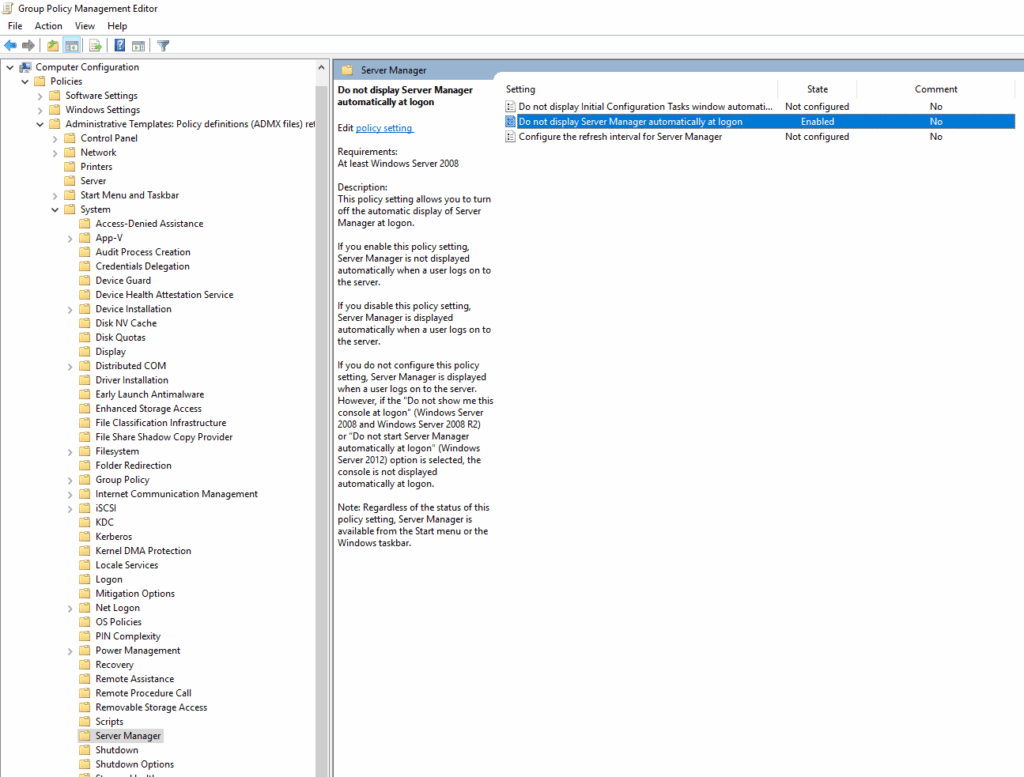Screen dimensions: 1024x777
Task: Open the File menu
Action: 14,25
